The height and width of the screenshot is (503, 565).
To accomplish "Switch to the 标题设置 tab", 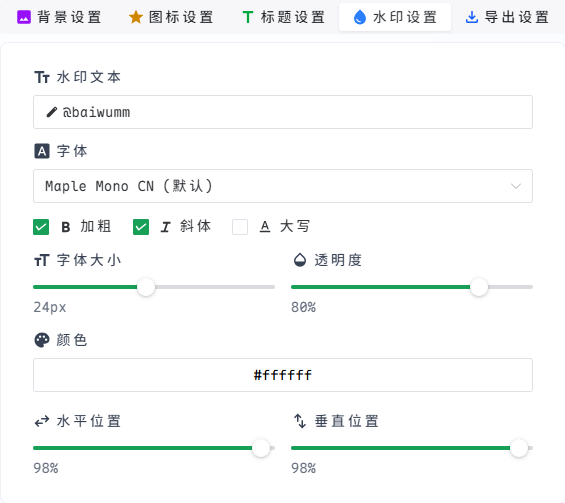I will tap(284, 17).
